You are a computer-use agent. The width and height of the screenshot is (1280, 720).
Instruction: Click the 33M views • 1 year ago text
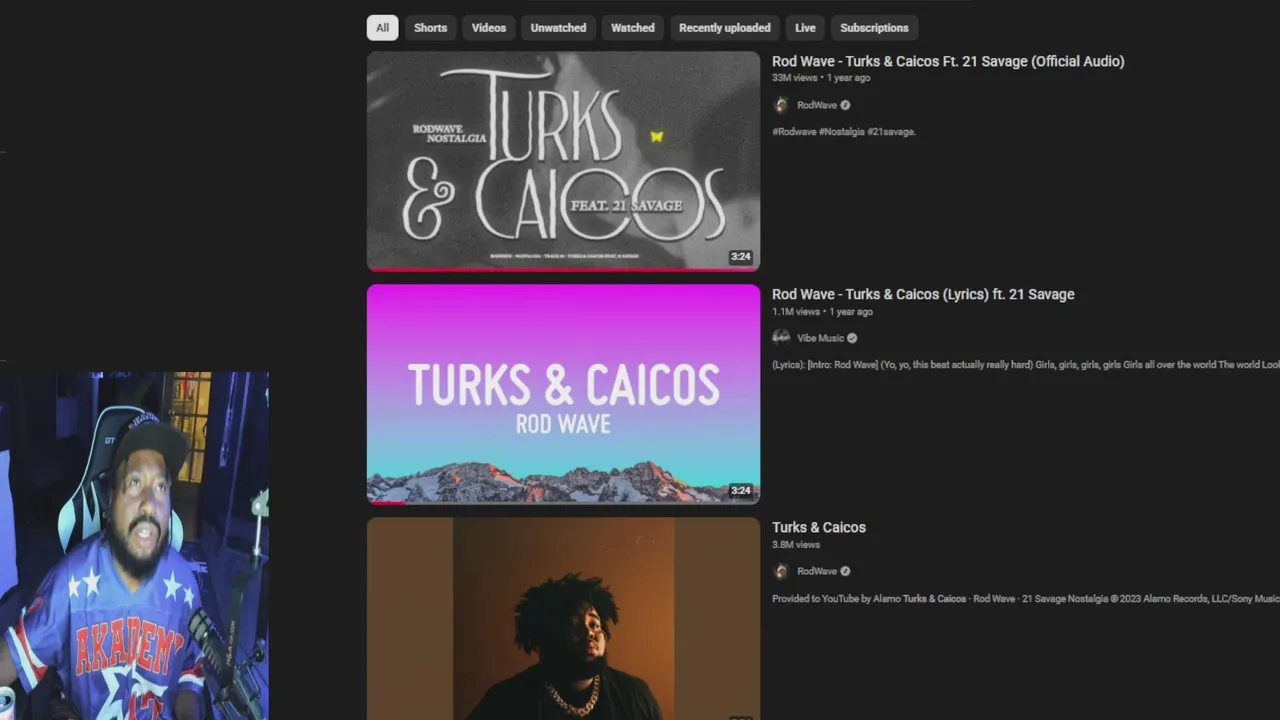[821, 78]
